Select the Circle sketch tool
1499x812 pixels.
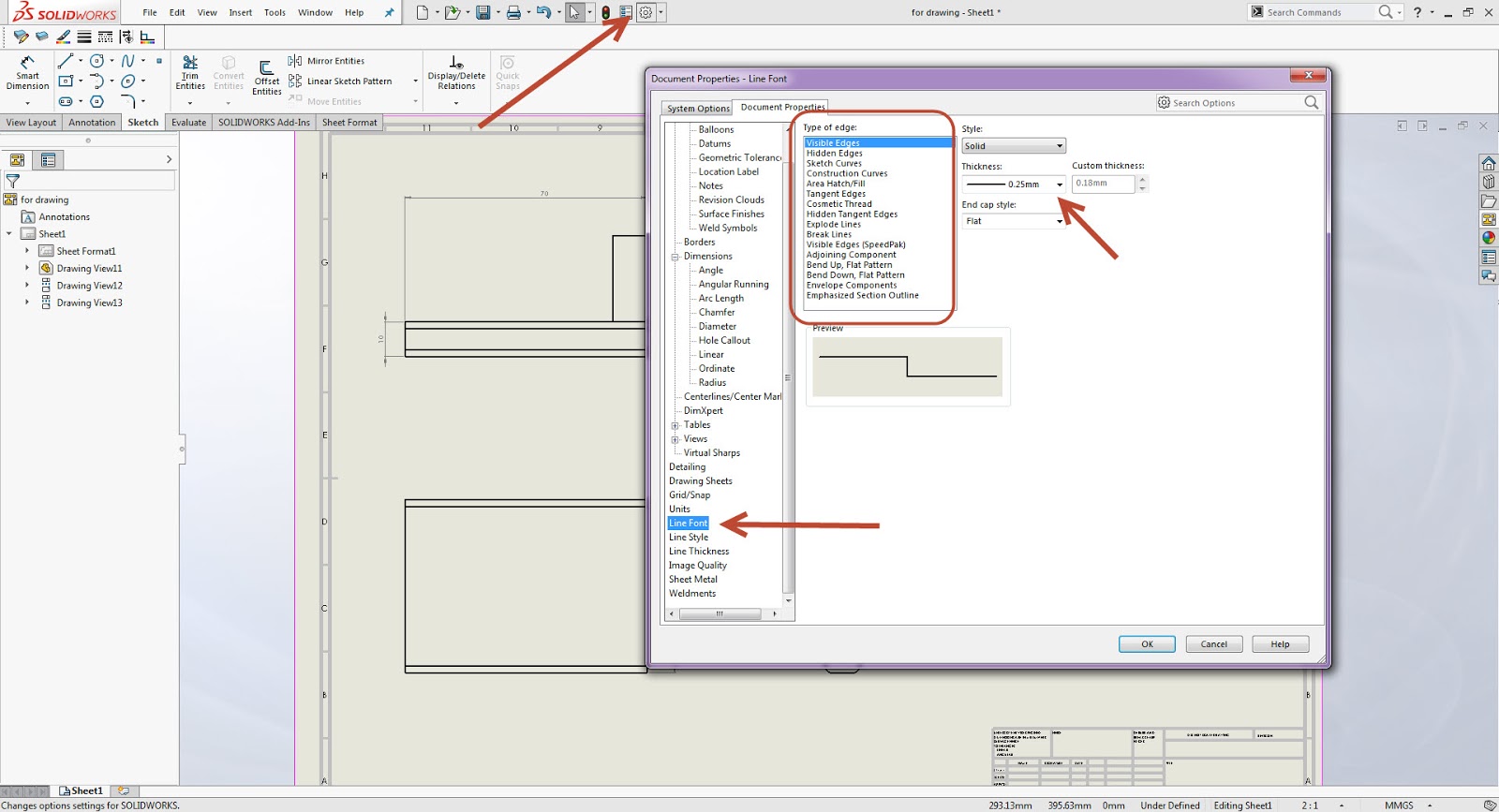[96, 61]
